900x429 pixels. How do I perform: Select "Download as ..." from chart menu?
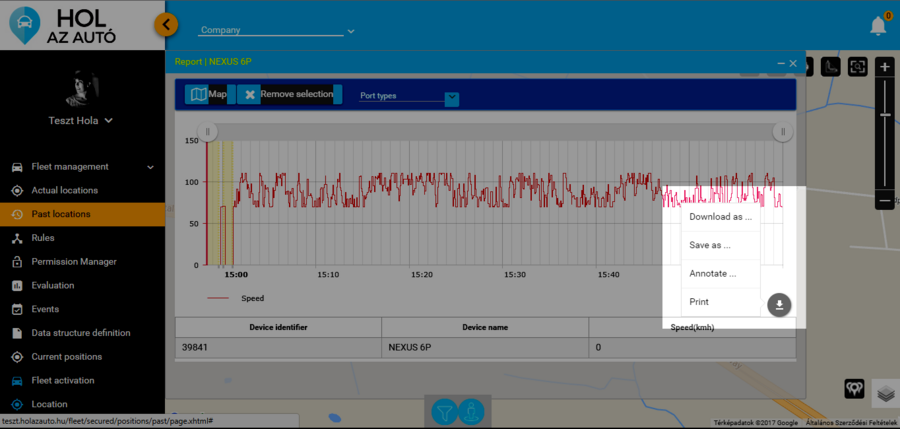click(x=720, y=216)
